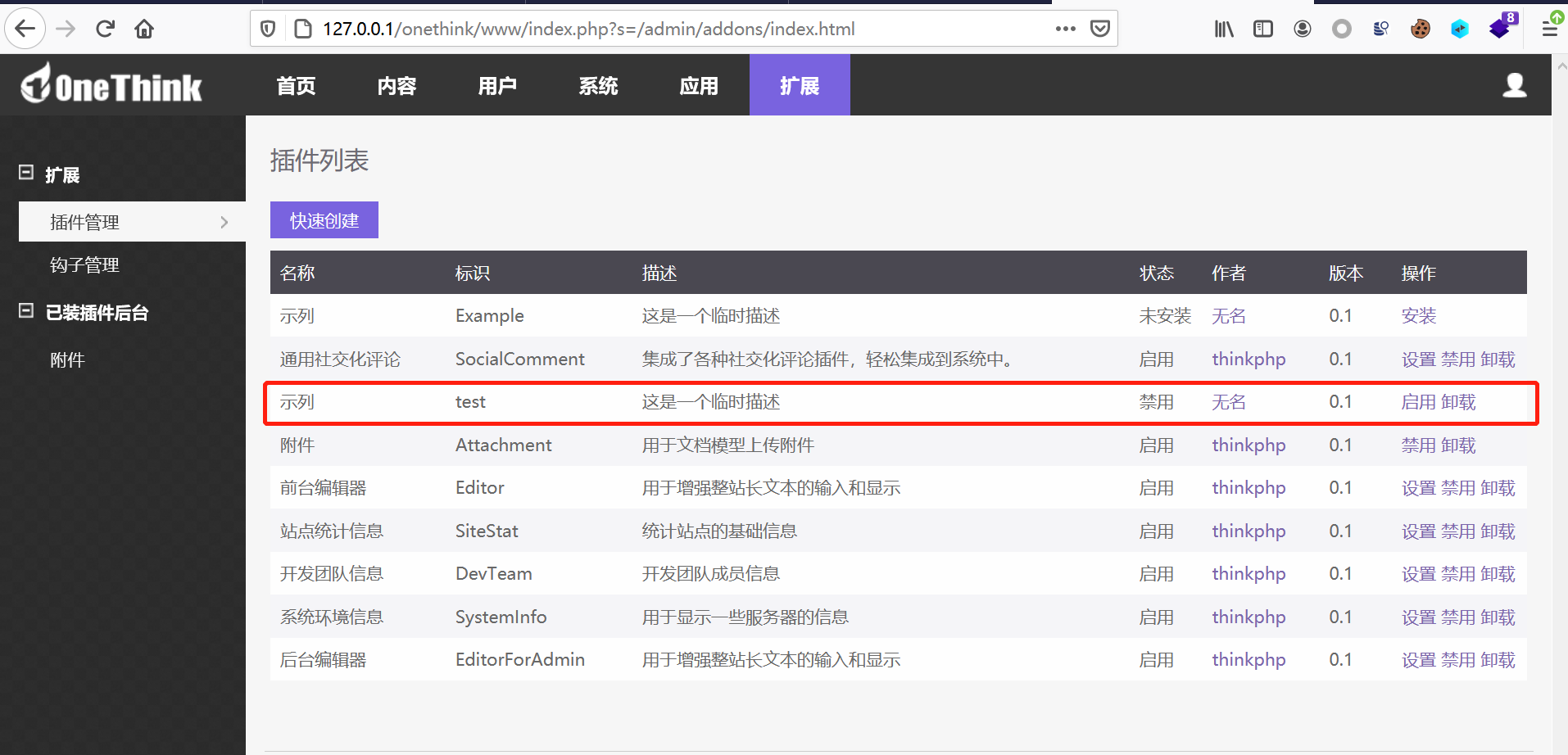Expand the 插件管理 chevron
Image resolution: width=1568 pixels, height=755 pixels.
224,221
